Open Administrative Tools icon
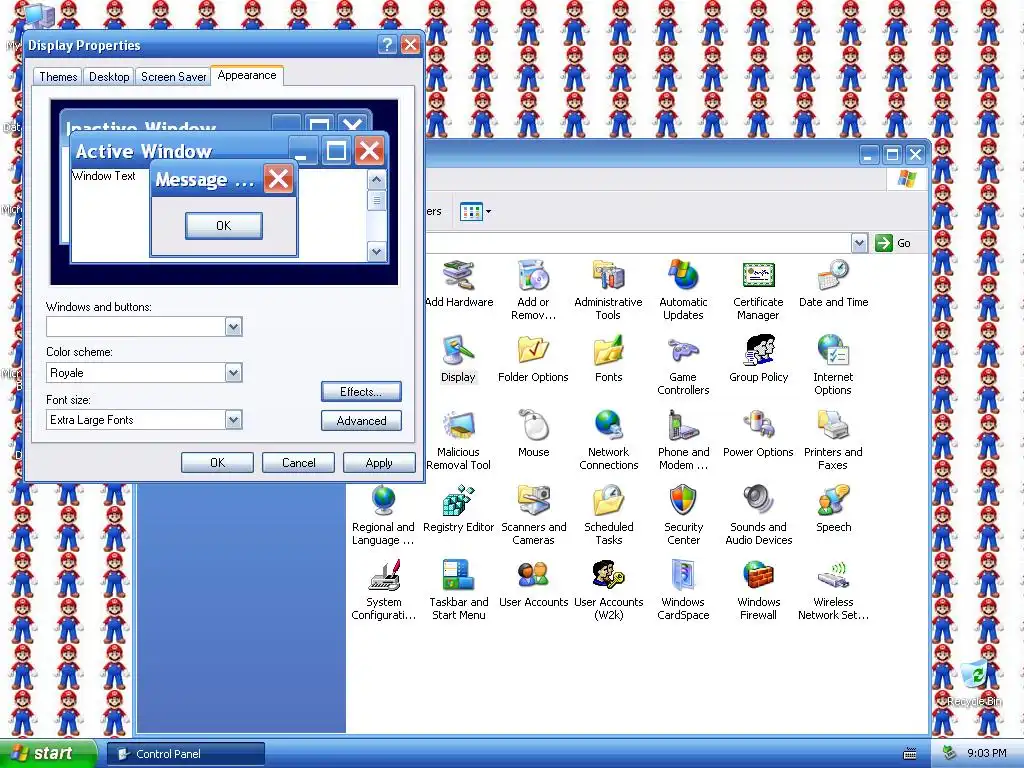 coord(608,290)
